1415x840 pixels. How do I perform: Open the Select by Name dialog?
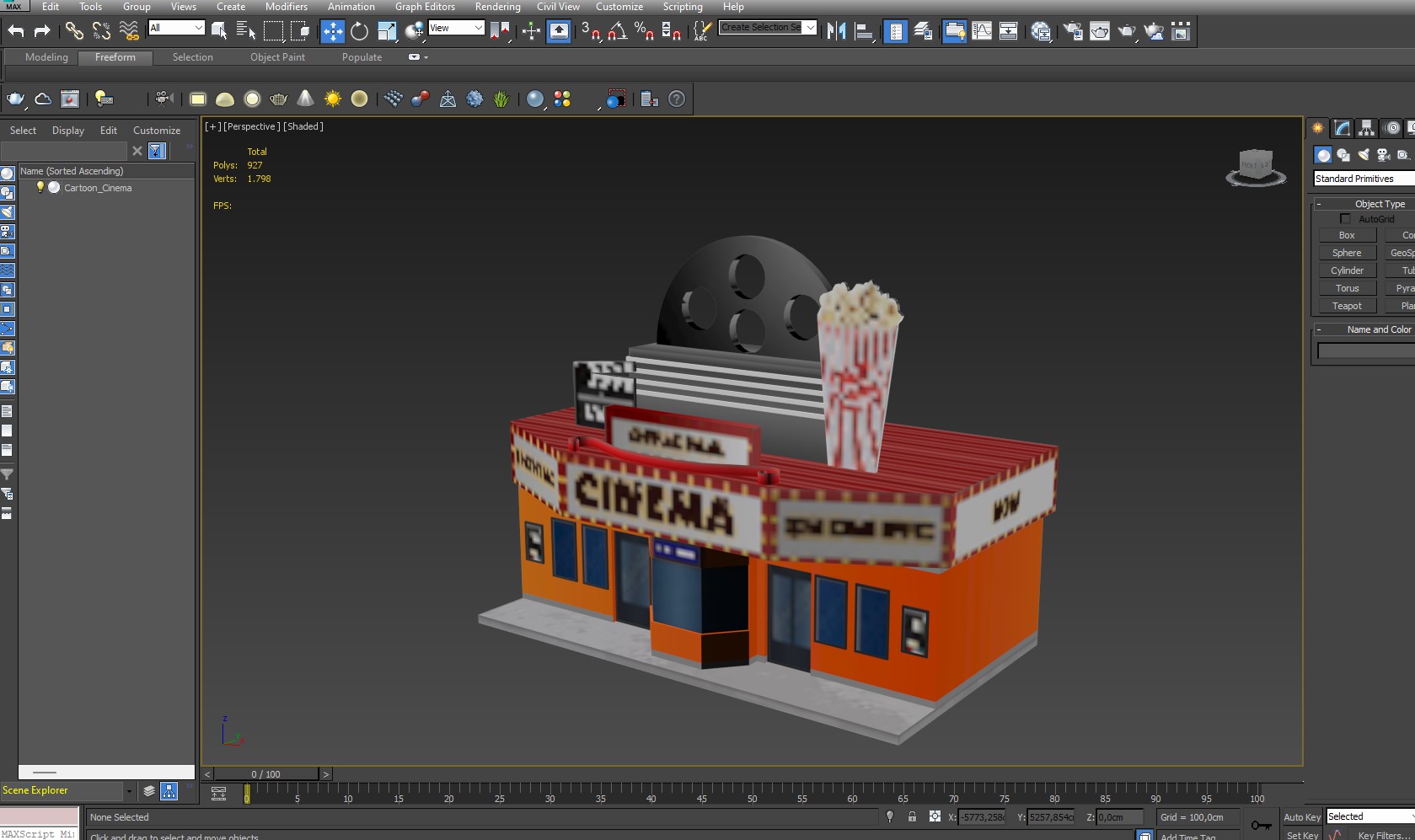click(x=245, y=31)
